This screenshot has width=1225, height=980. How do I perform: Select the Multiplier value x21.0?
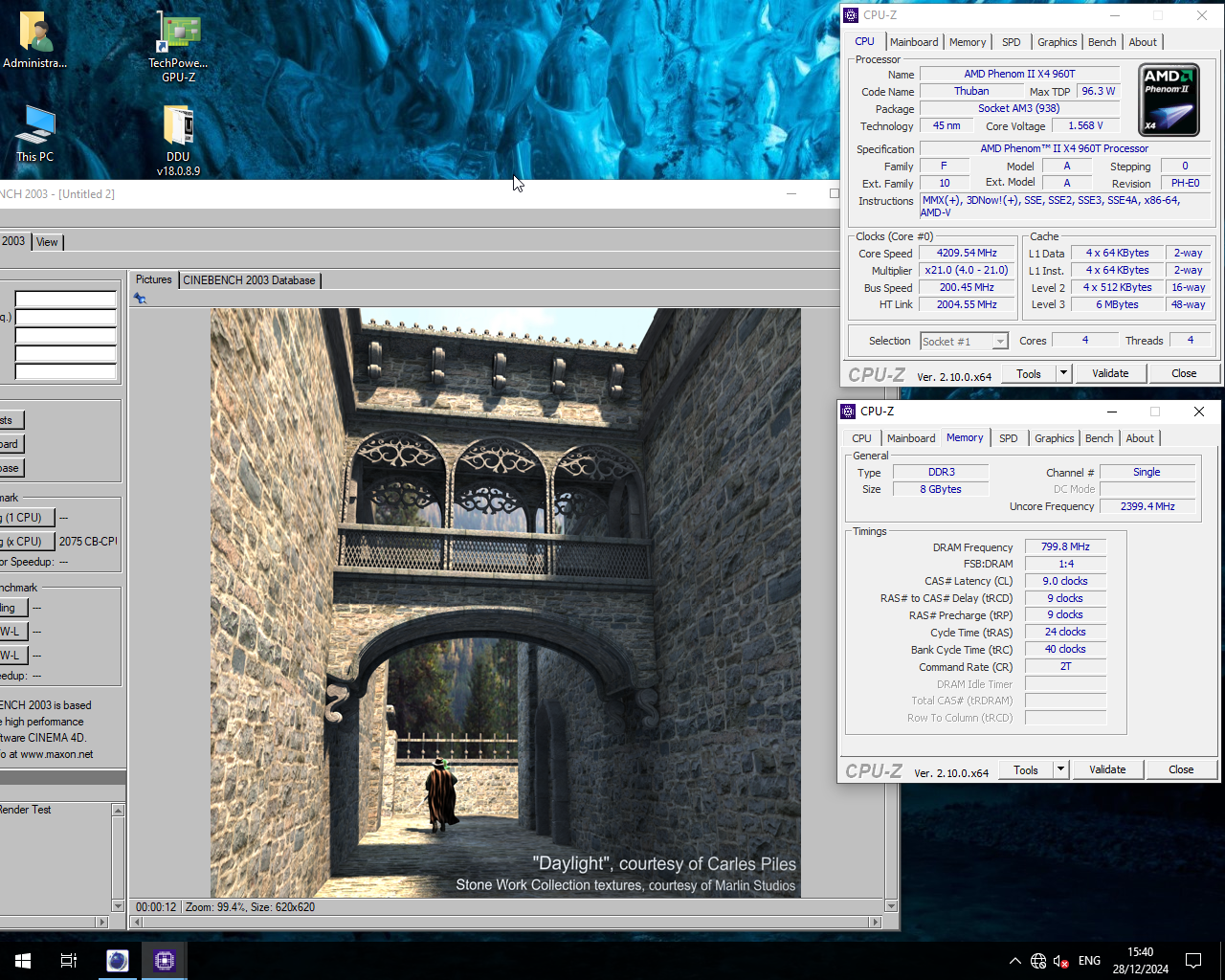[967, 271]
